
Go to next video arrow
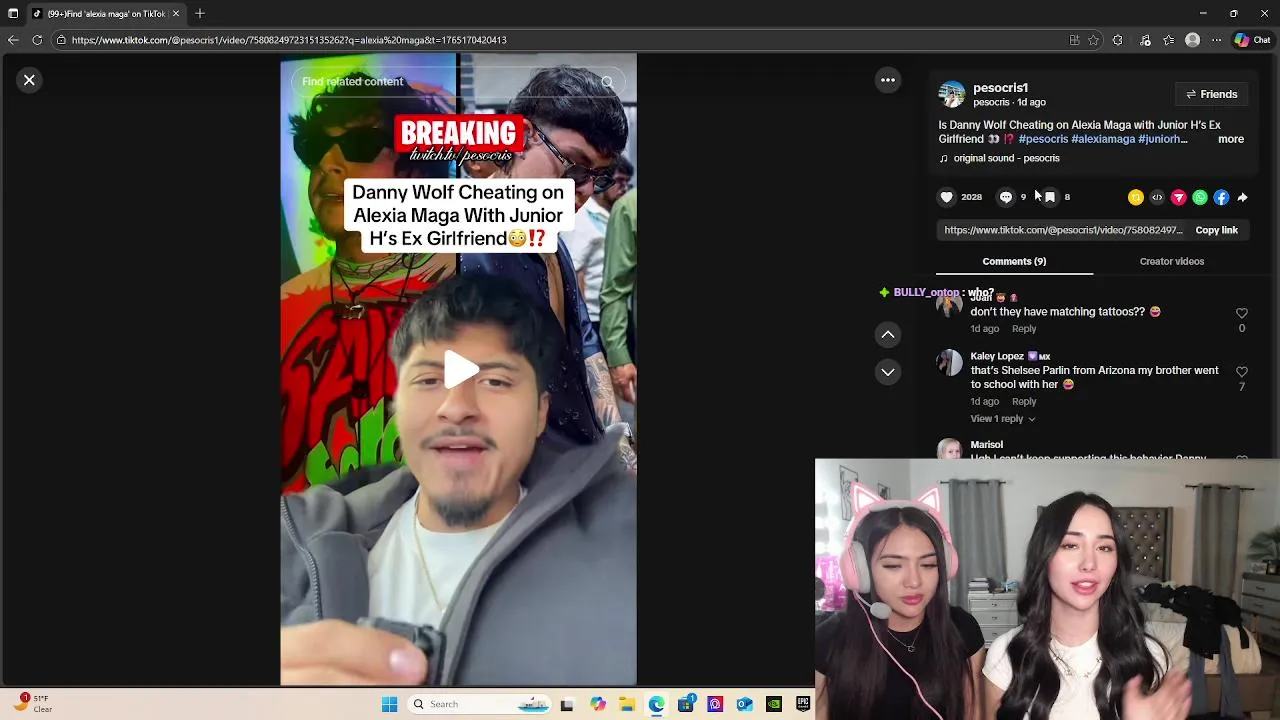pos(888,372)
